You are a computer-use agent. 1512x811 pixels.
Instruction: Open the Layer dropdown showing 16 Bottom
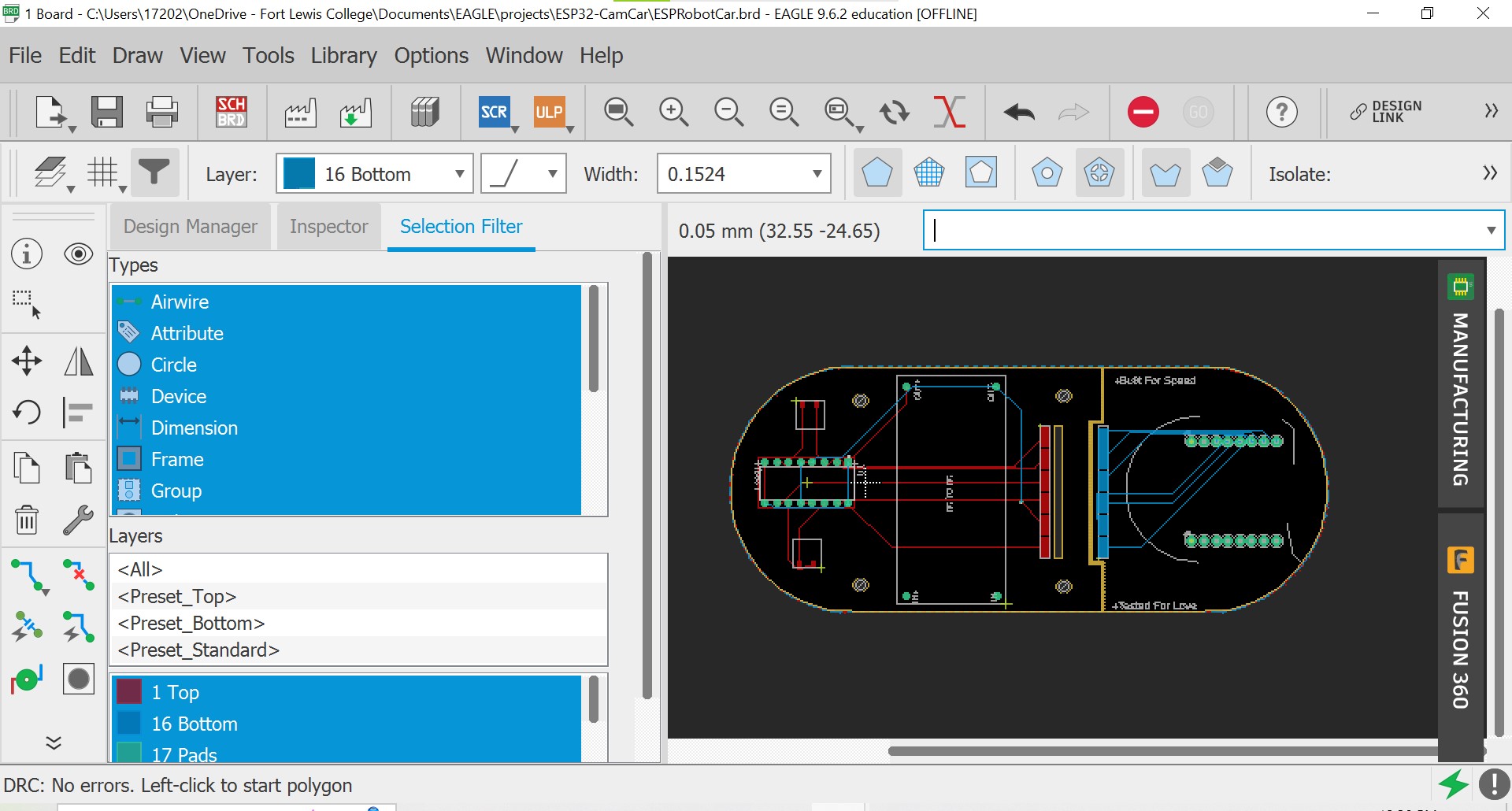(374, 174)
